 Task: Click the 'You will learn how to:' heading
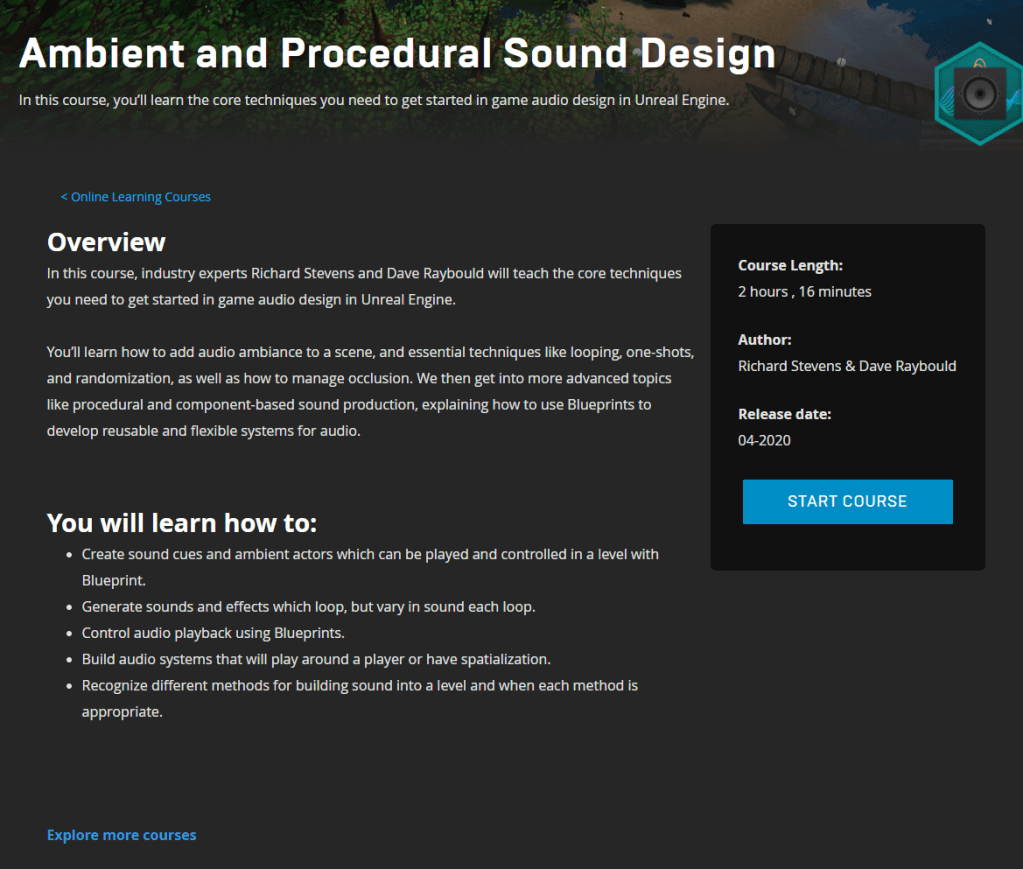(x=182, y=523)
